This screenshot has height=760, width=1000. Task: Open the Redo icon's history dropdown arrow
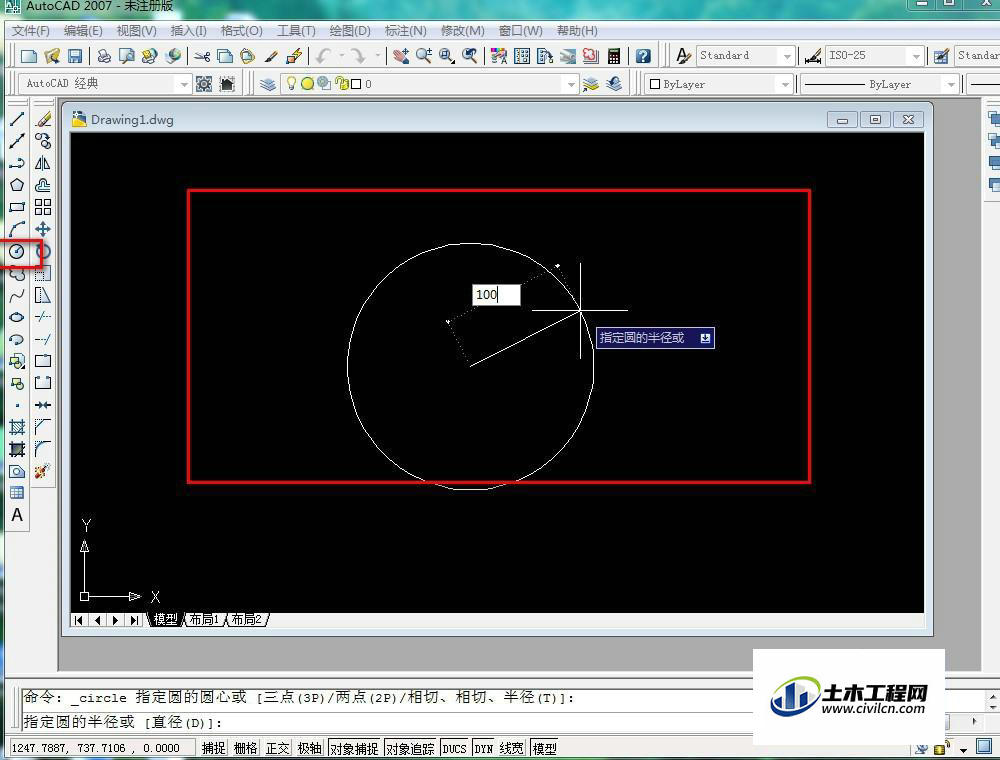[378, 56]
